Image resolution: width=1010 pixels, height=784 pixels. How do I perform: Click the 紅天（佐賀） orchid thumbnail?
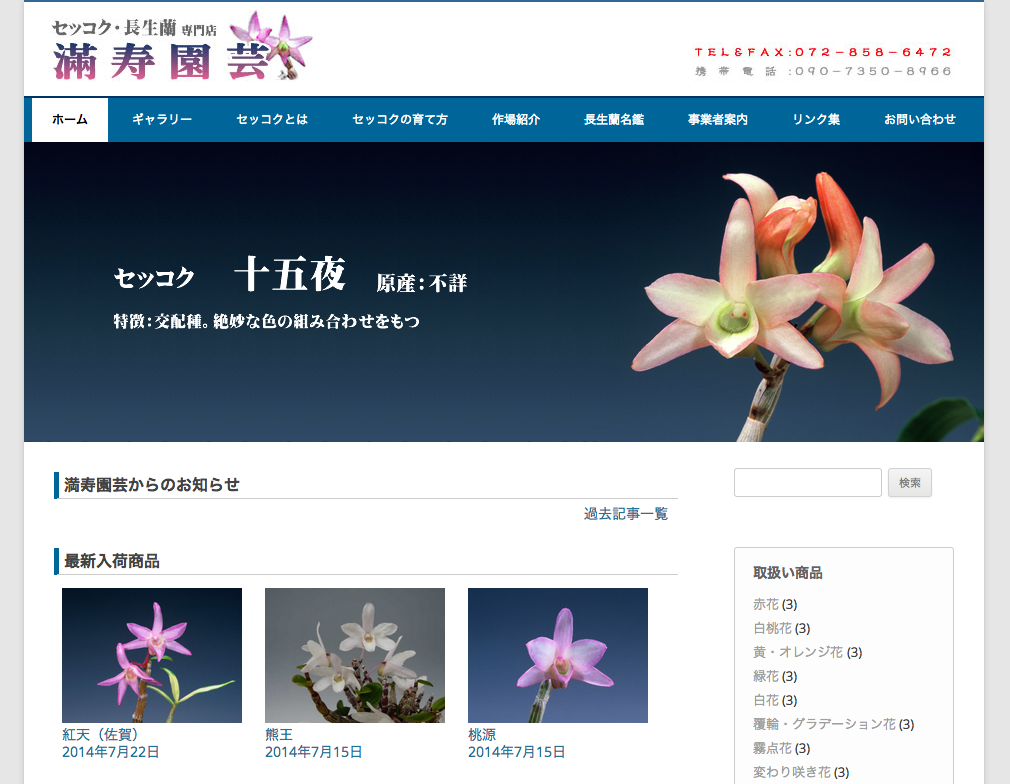(152, 655)
